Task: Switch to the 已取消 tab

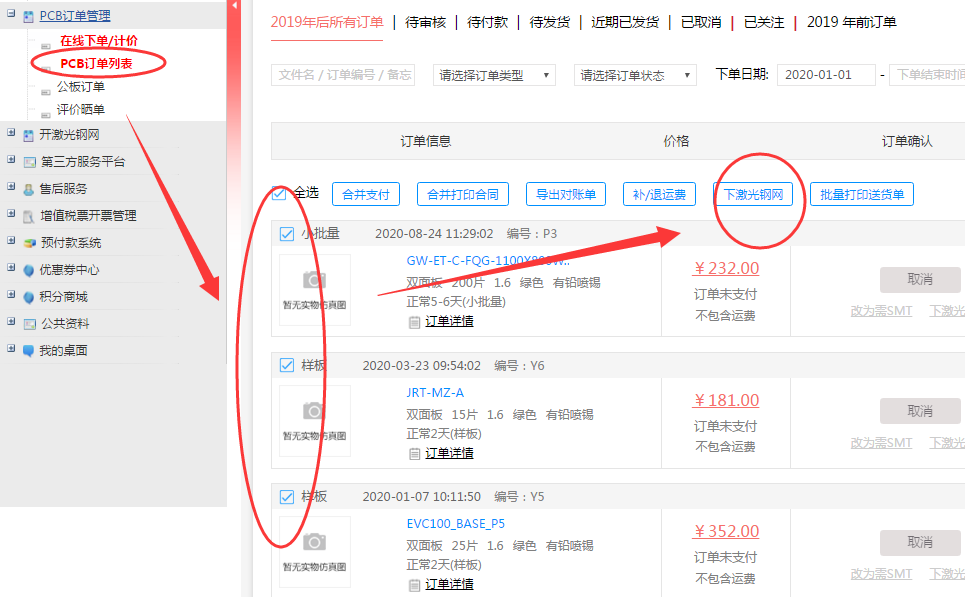Action: click(701, 22)
